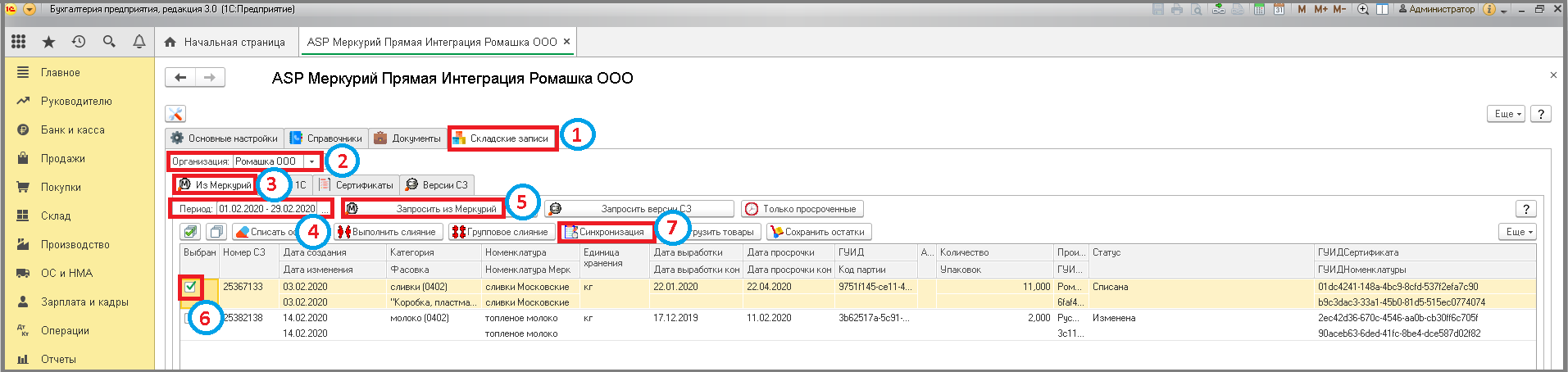Viewport: 1568px width, 372px height.
Task: Switch to Версии СЗ tab
Action: point(437,185)
